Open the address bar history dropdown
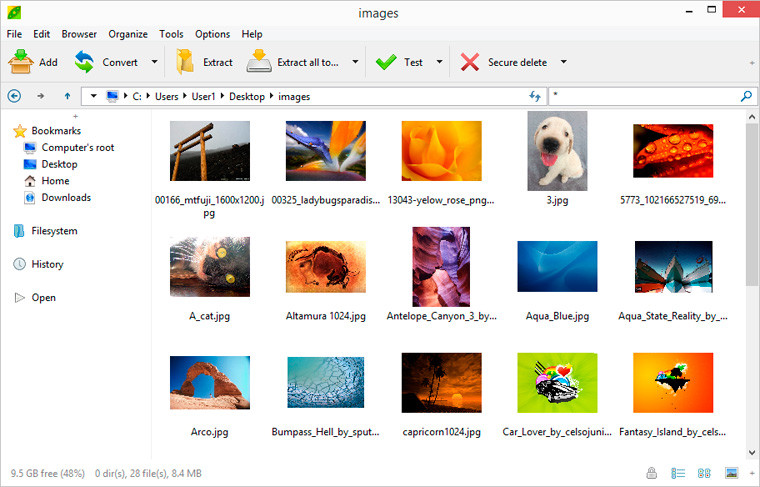760x487 pixels. [x=93, y=96]
